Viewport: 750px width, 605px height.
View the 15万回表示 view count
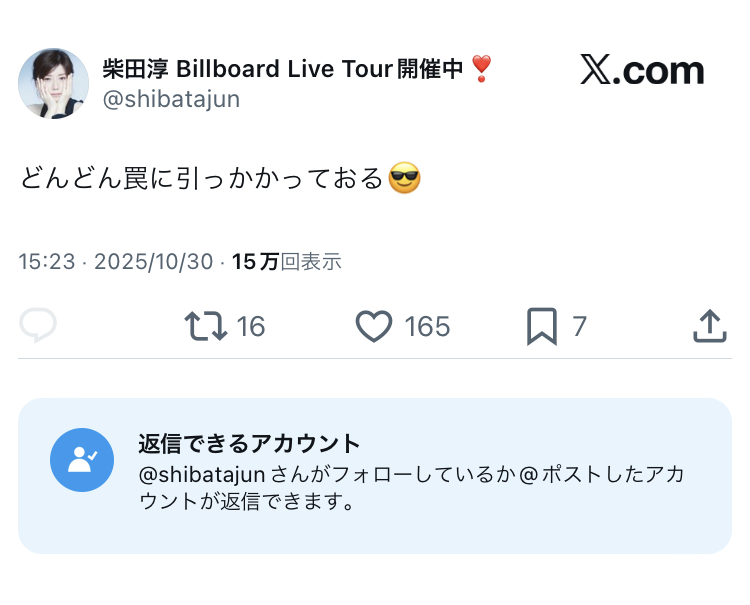(x=286, y=262)
